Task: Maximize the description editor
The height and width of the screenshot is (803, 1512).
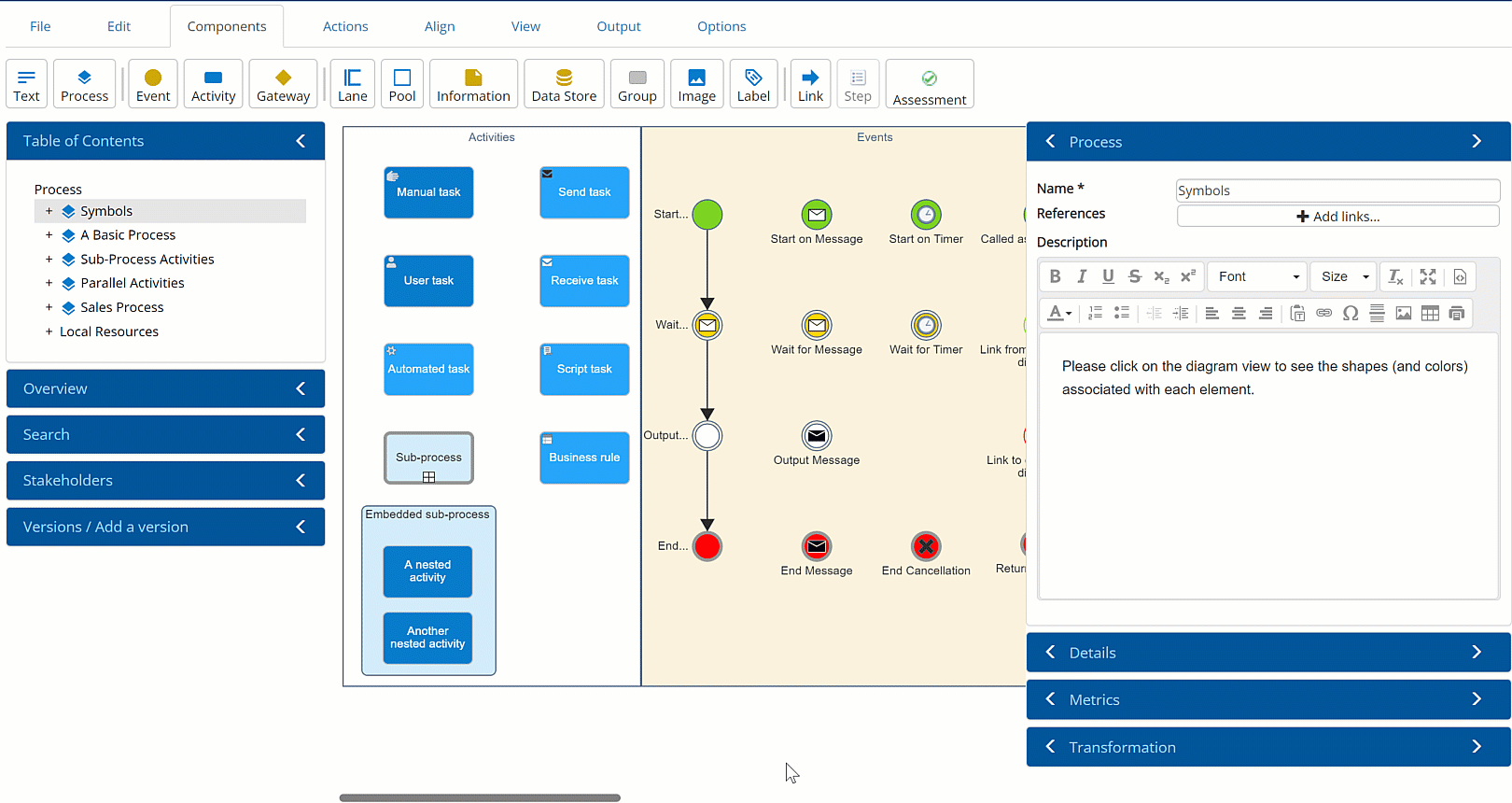Action: pyautogui.click(x=1427, y=276)
